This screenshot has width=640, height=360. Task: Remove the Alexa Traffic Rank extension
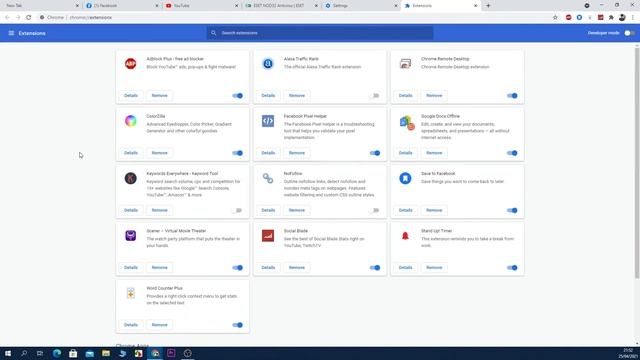297,96
